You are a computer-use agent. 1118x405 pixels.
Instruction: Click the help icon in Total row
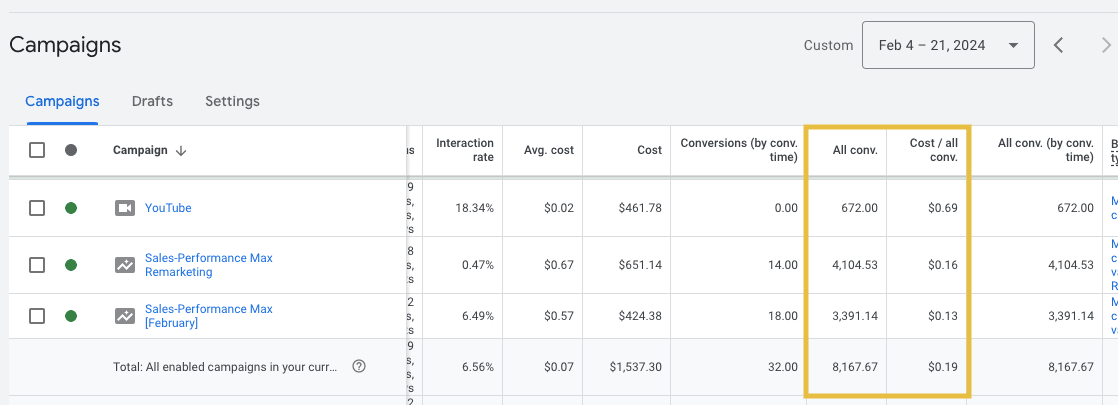[359, 367]
